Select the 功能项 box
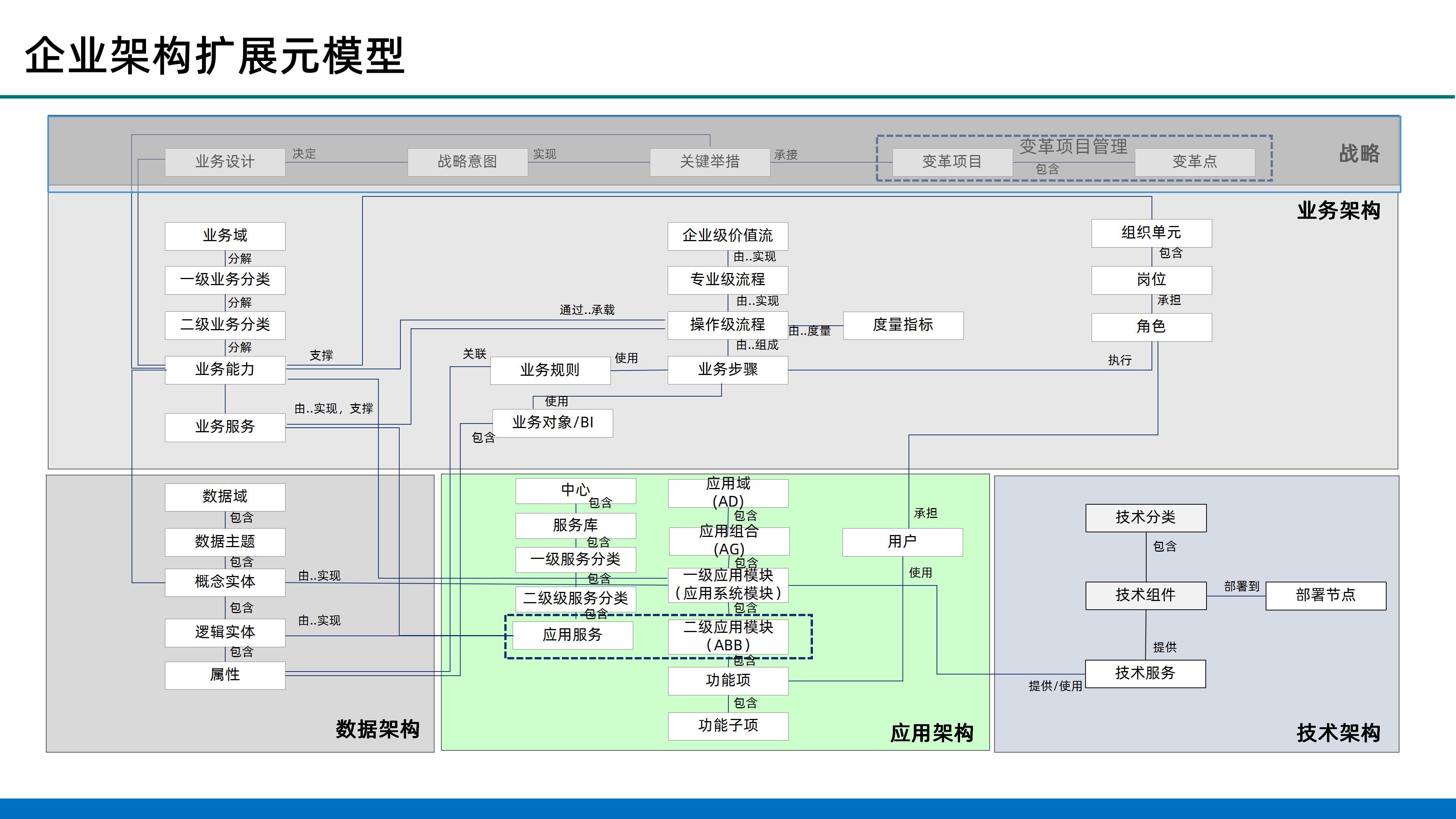This screenshot has width=1456, height=819. pyautogui.click(x=728, y=681)
